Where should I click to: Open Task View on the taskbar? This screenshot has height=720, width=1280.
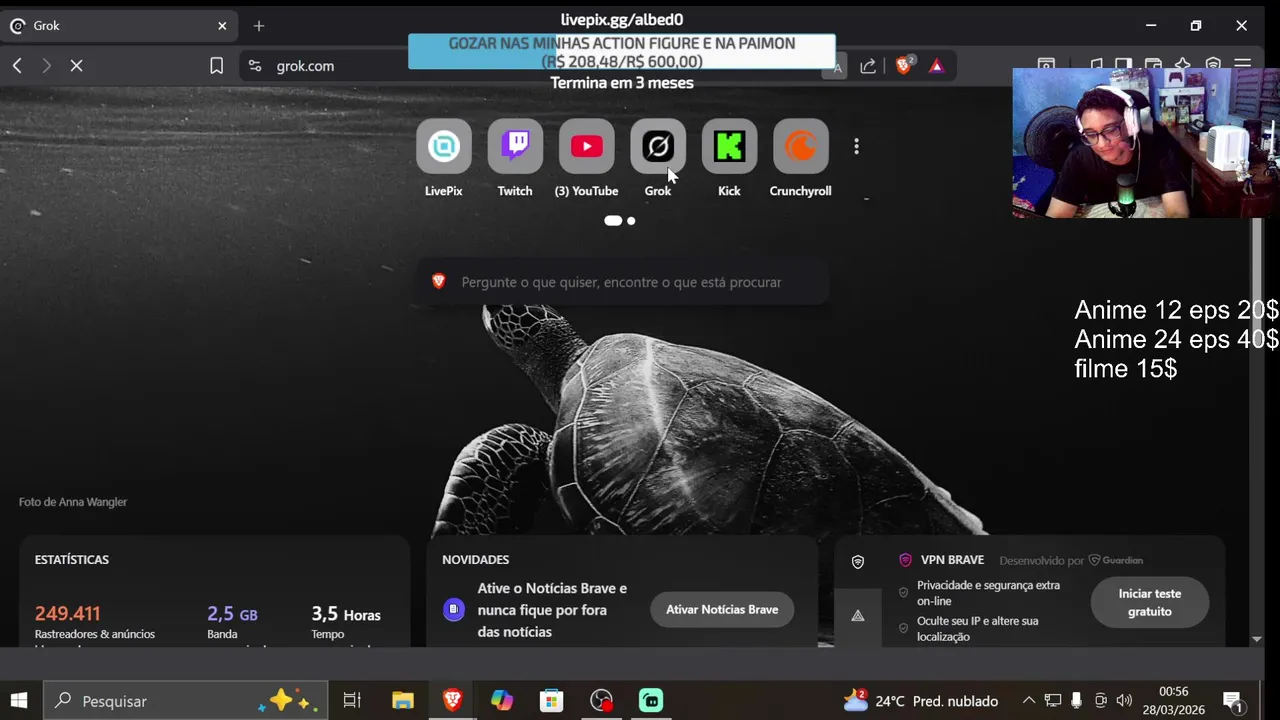(352, 701)
